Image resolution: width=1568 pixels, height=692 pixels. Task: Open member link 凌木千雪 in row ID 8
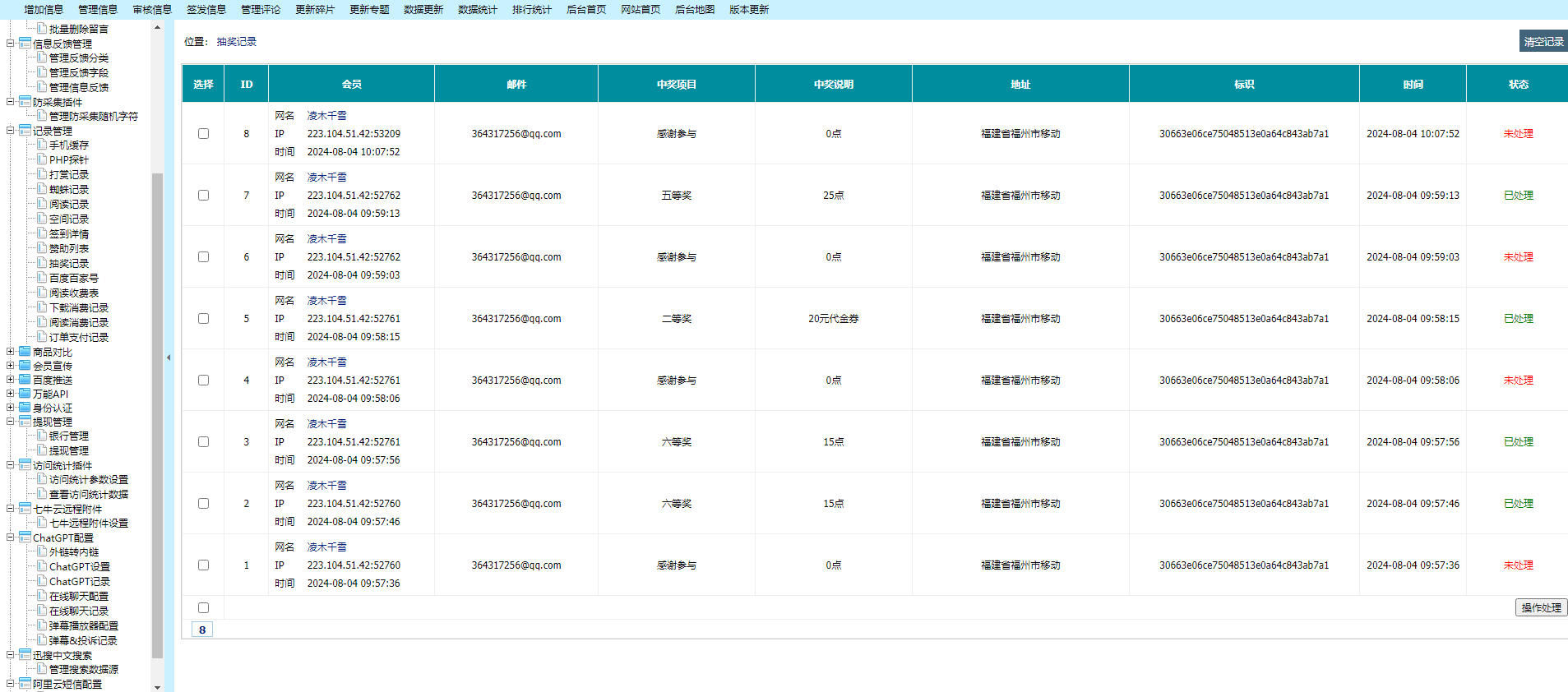[327, 115]
